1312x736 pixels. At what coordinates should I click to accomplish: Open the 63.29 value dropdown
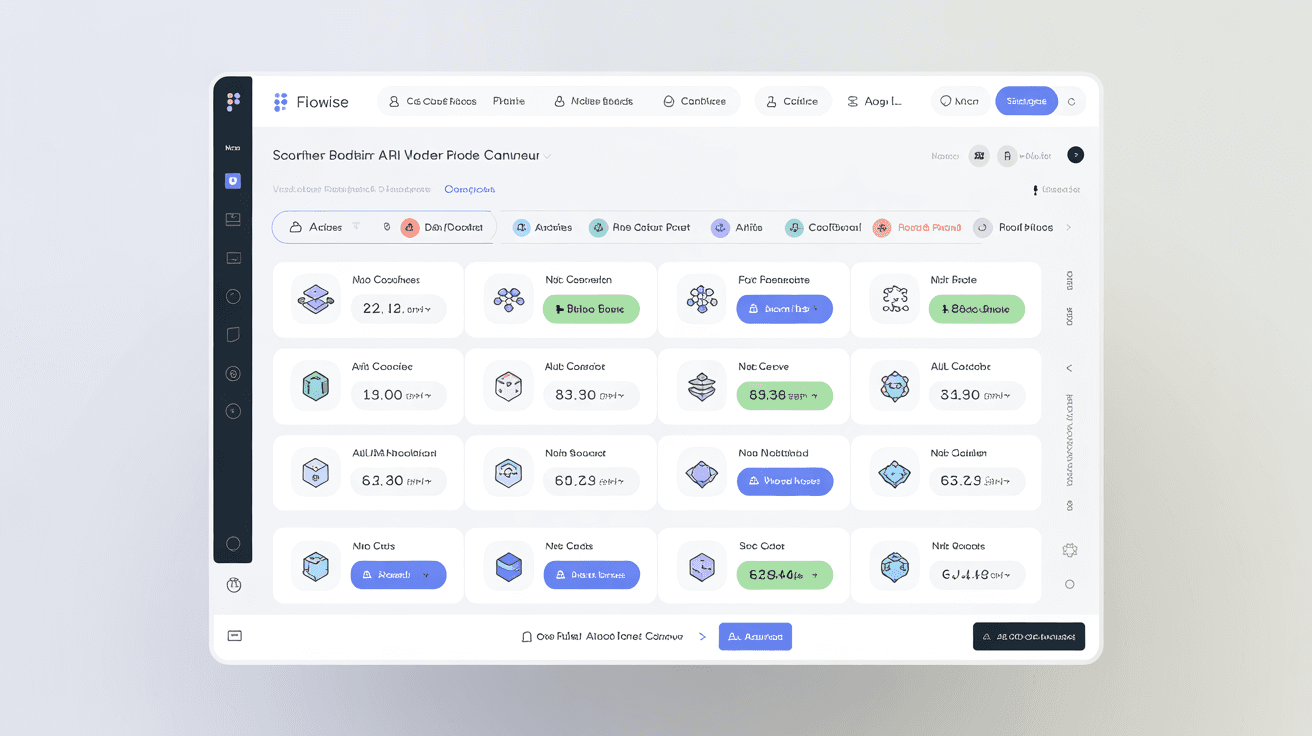point(977,481)
